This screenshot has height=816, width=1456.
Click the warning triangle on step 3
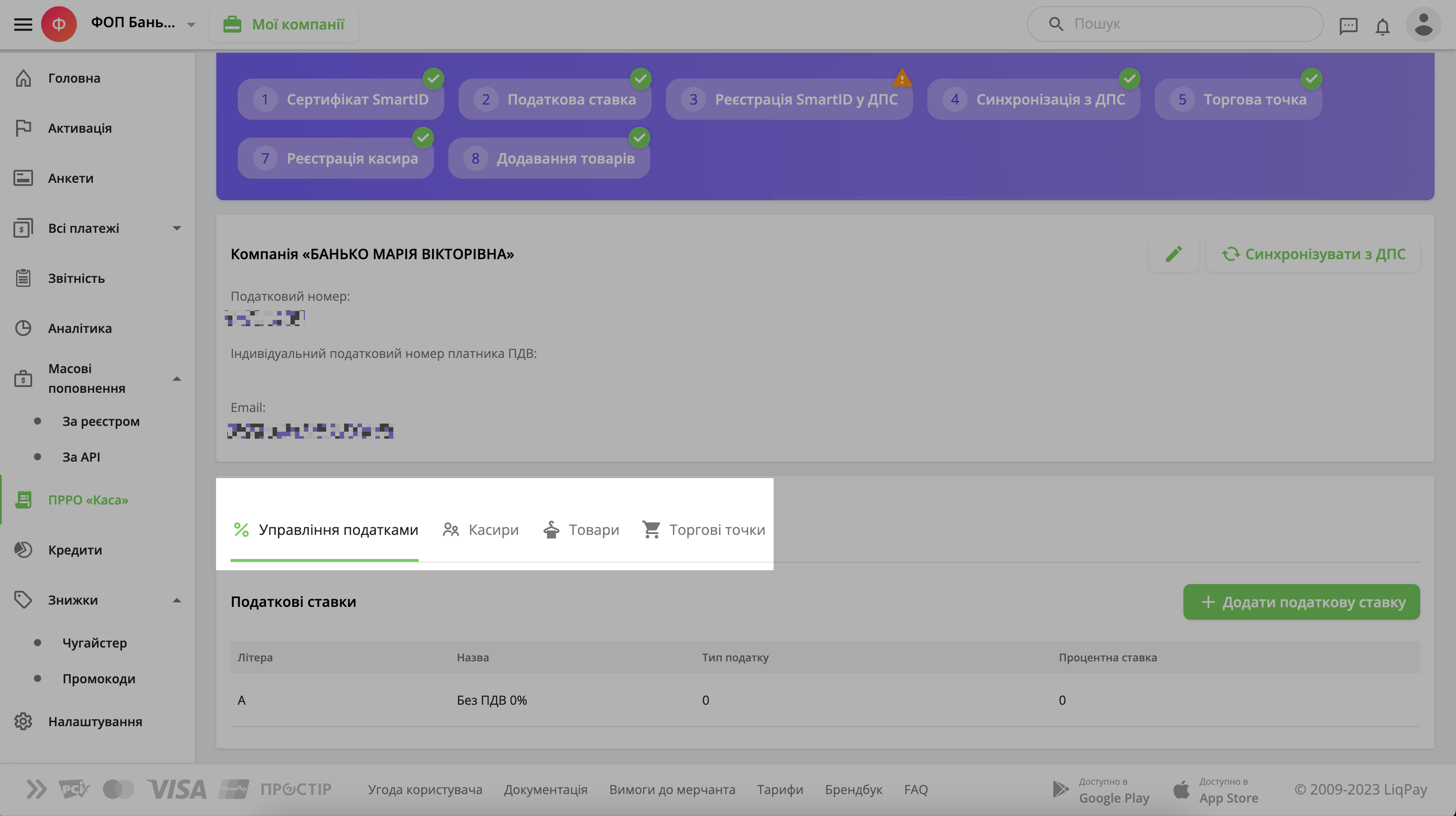click(x=902, y=78)
